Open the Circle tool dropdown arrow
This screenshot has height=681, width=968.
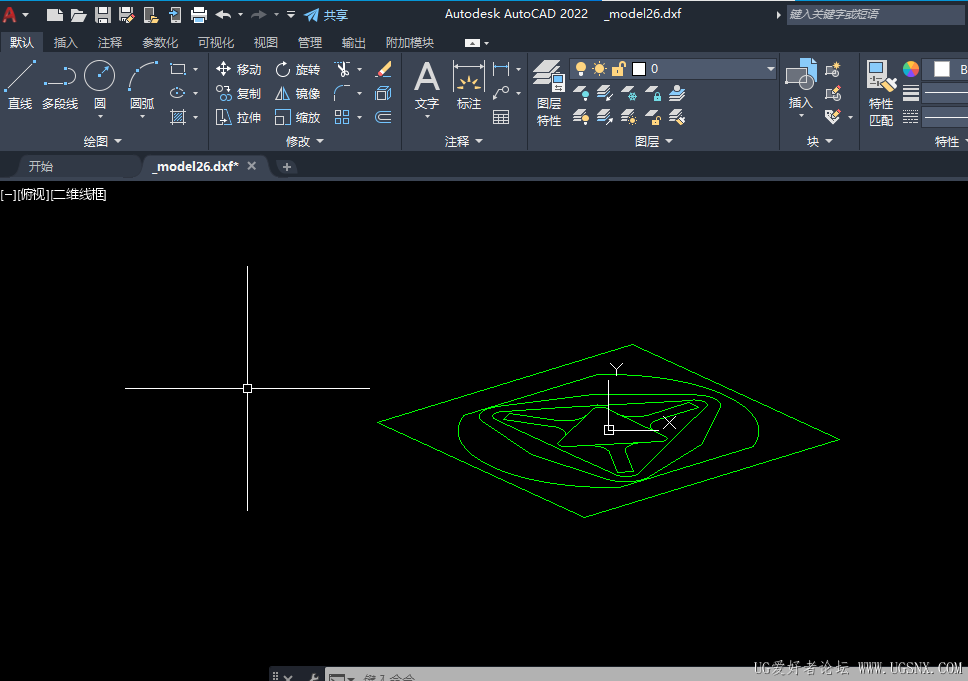click(x=100, y=117)
